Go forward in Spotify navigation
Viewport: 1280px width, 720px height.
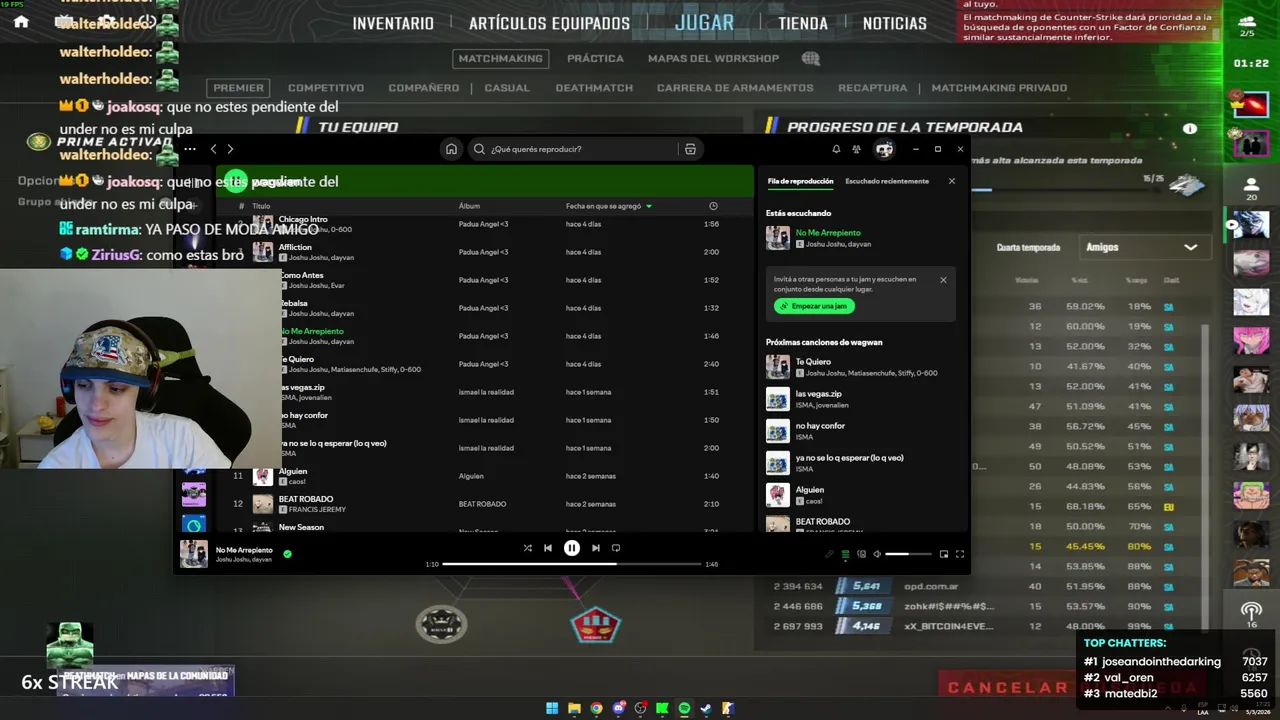230,149
